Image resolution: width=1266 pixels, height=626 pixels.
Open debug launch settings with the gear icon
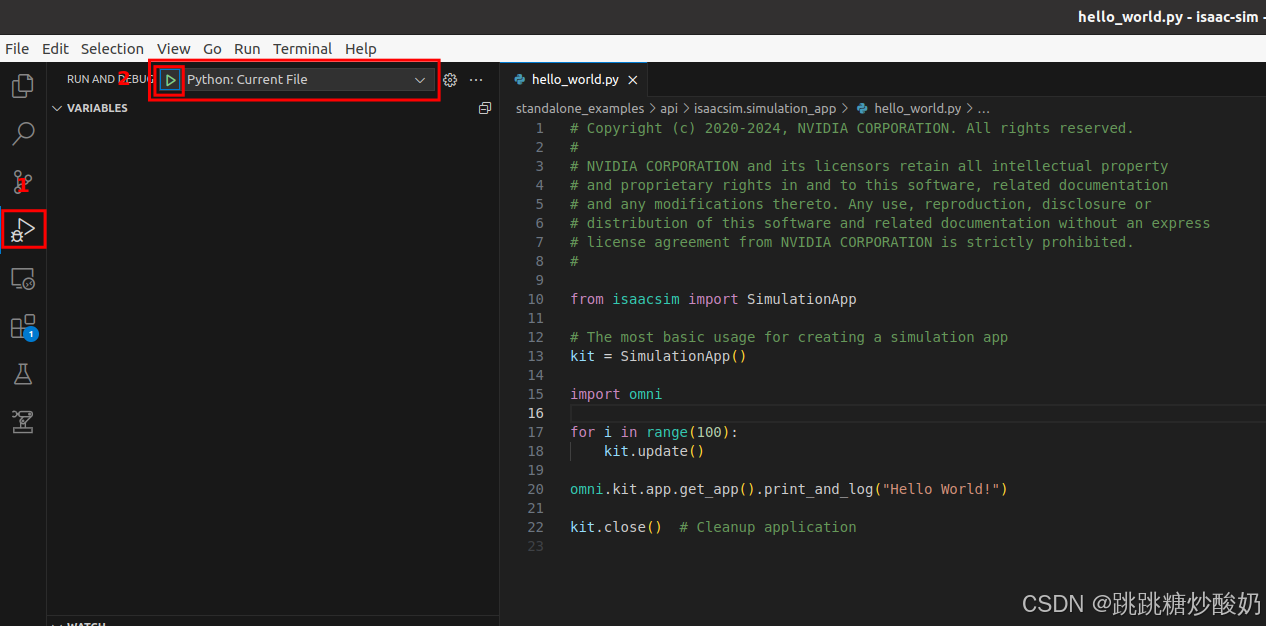click(449, 79)
